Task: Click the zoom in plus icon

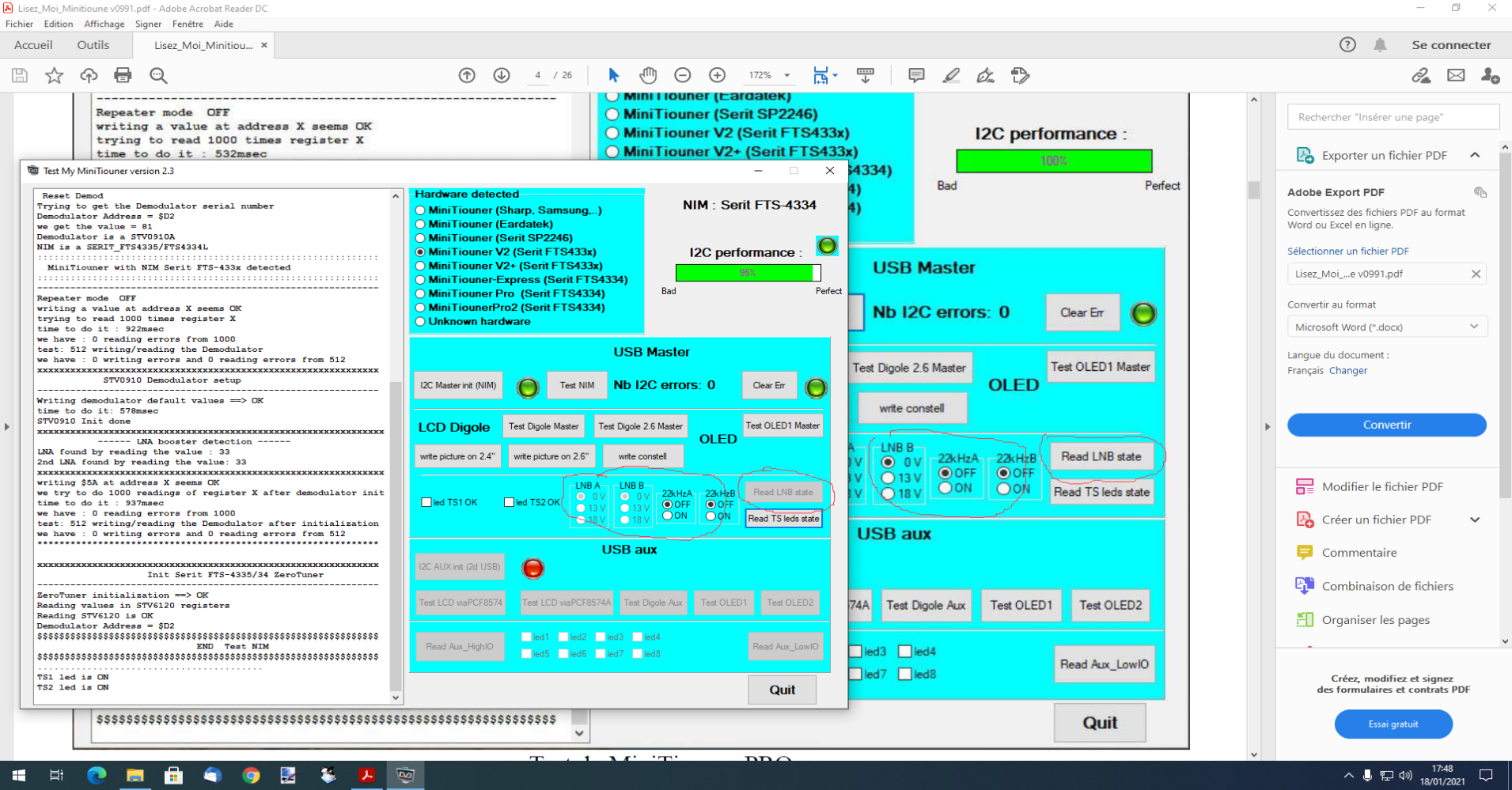Action: coord(717,75)
